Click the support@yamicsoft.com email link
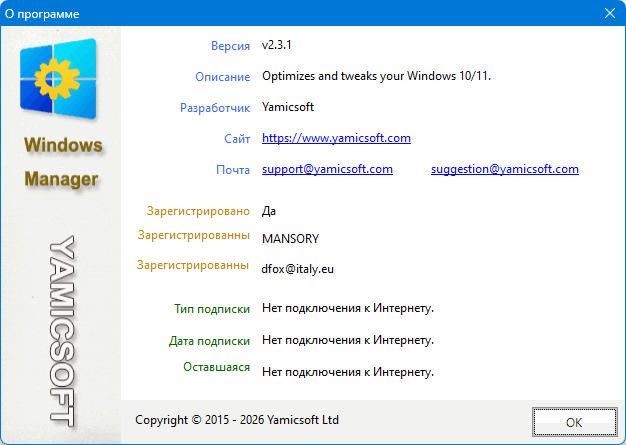The height and width of the screenshot is (445, 626). (x=327, y=169)
